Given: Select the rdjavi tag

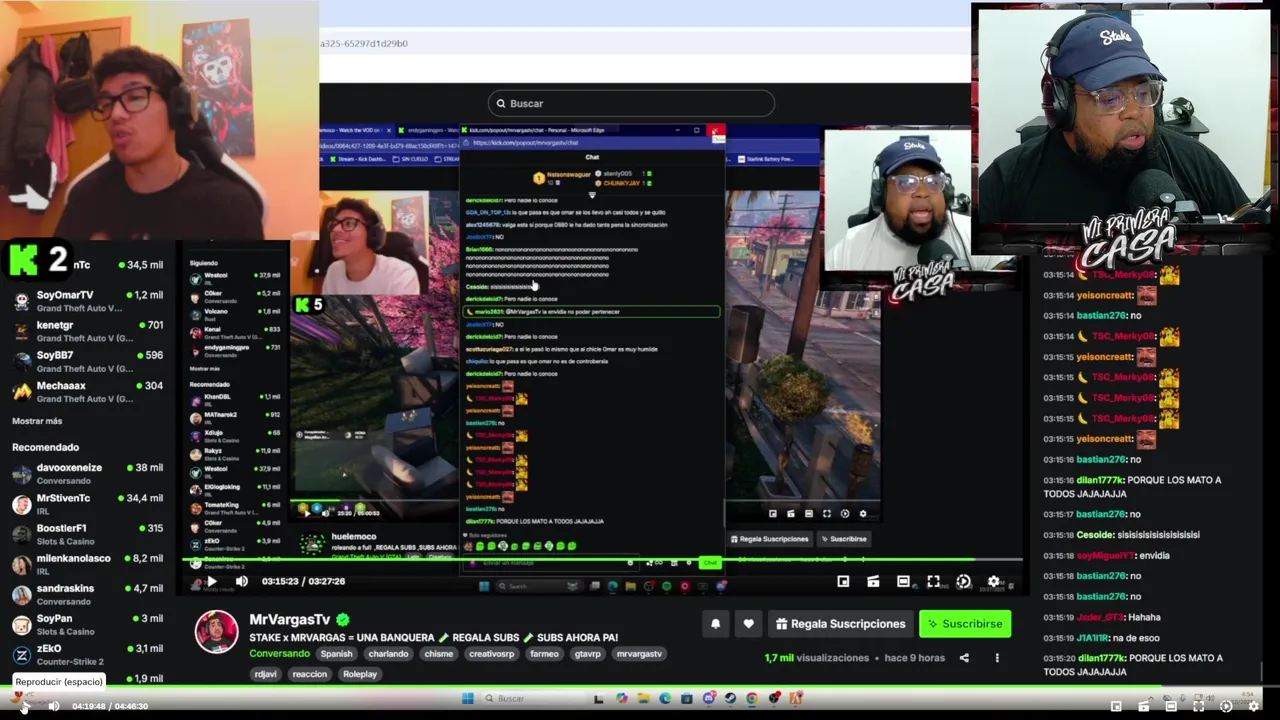Looking at the screenshot, I should coord(265,674).
